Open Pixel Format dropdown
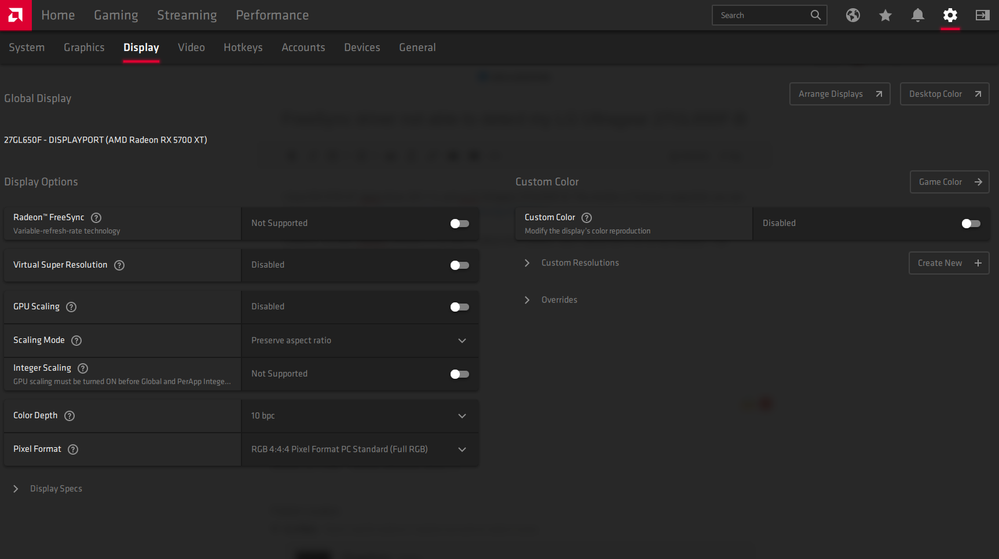999x559 pixels. click(360, 449)
